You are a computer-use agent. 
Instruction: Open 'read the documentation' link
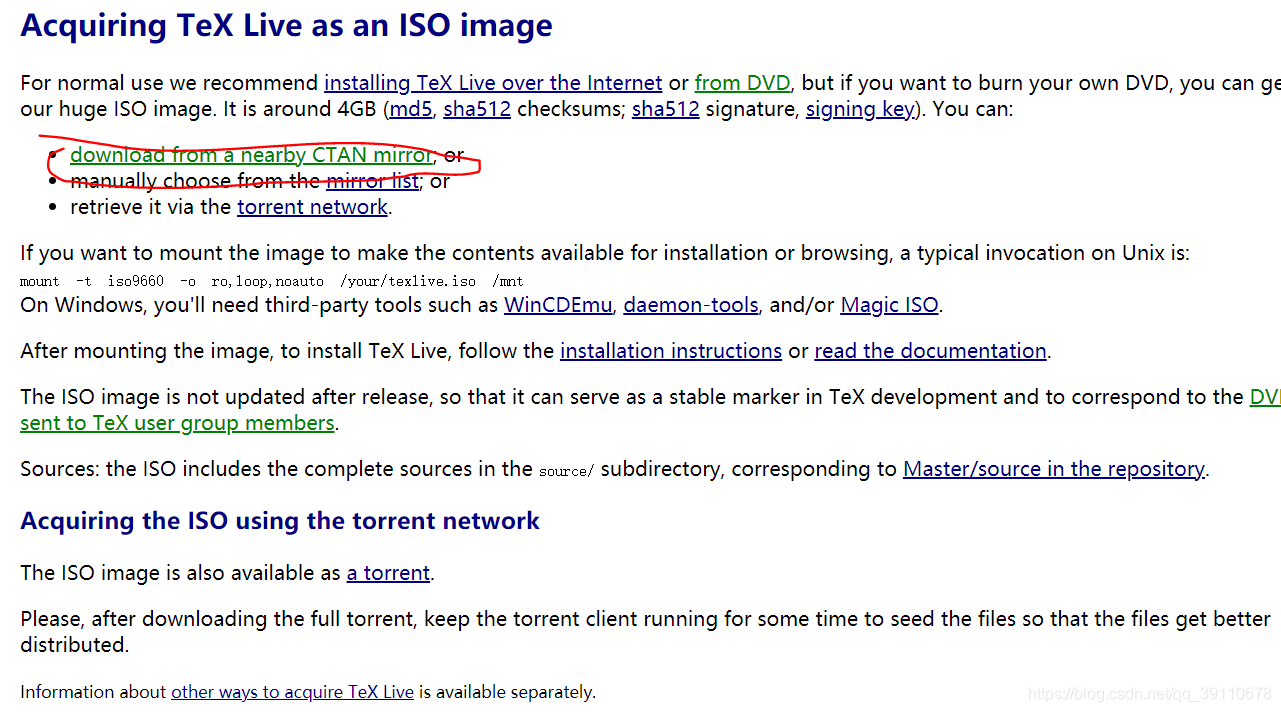tap(931, 351)
